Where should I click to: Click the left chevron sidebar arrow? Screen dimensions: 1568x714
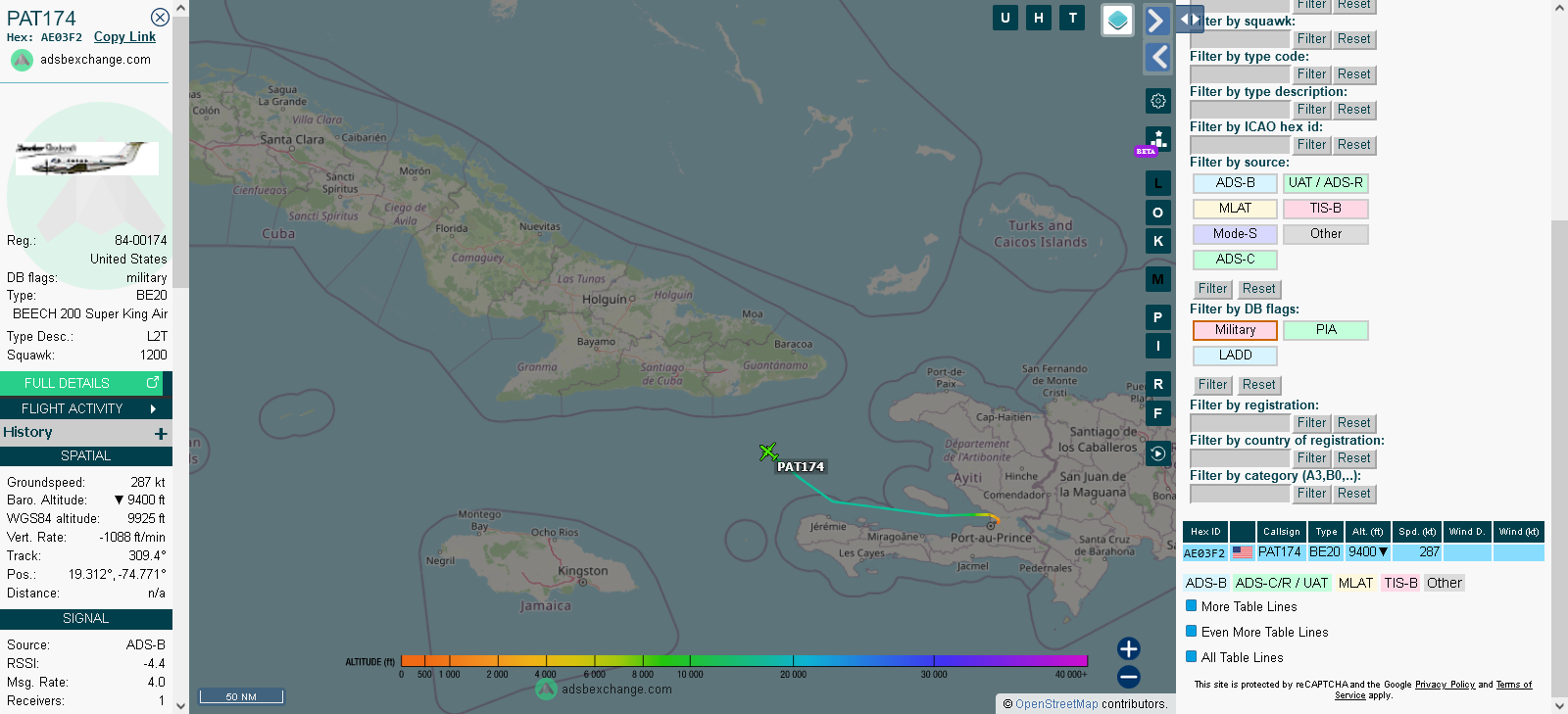click(1158, 58)
